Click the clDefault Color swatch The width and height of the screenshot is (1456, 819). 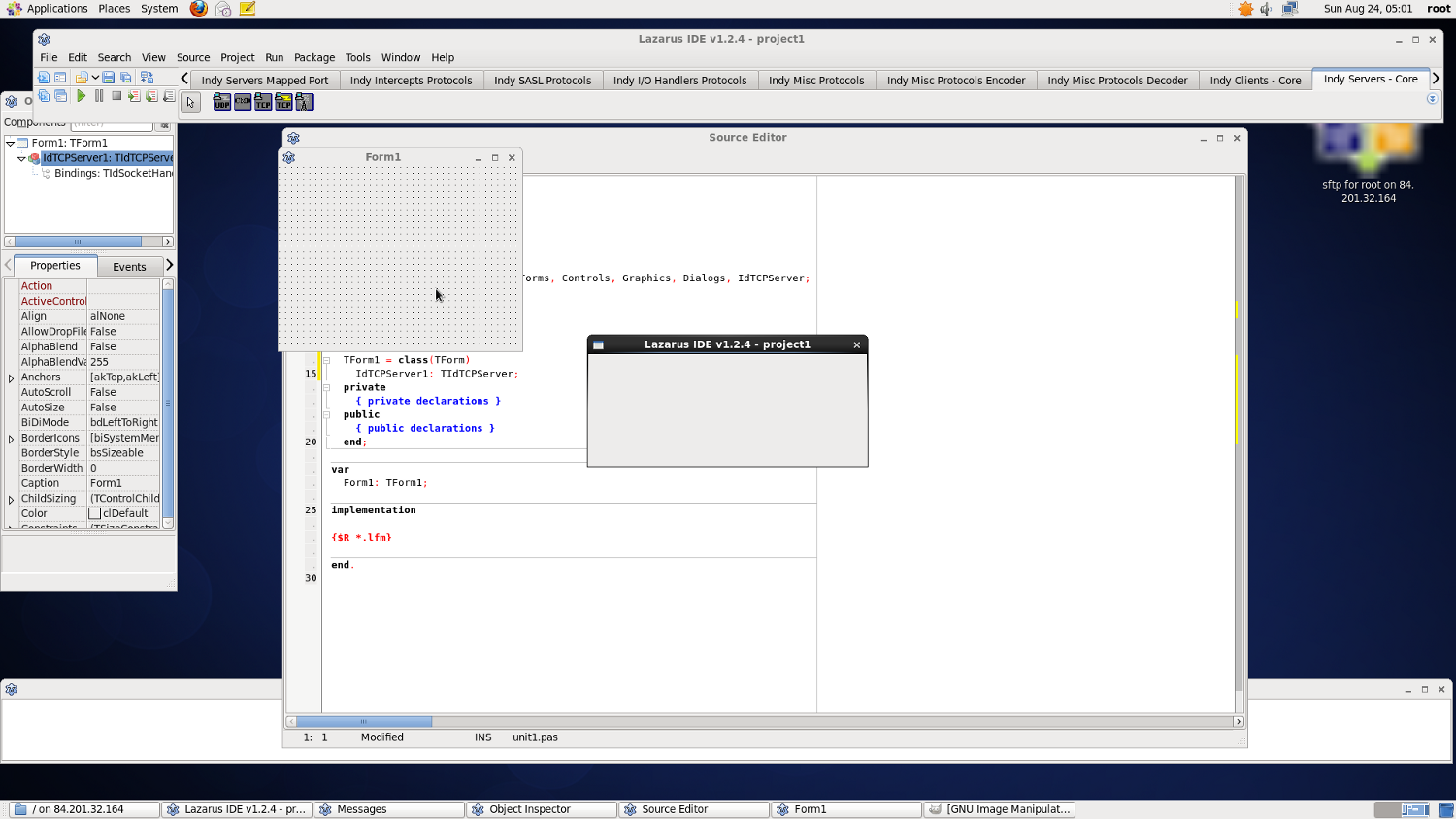pyautogui.click(x=95, y=513)
